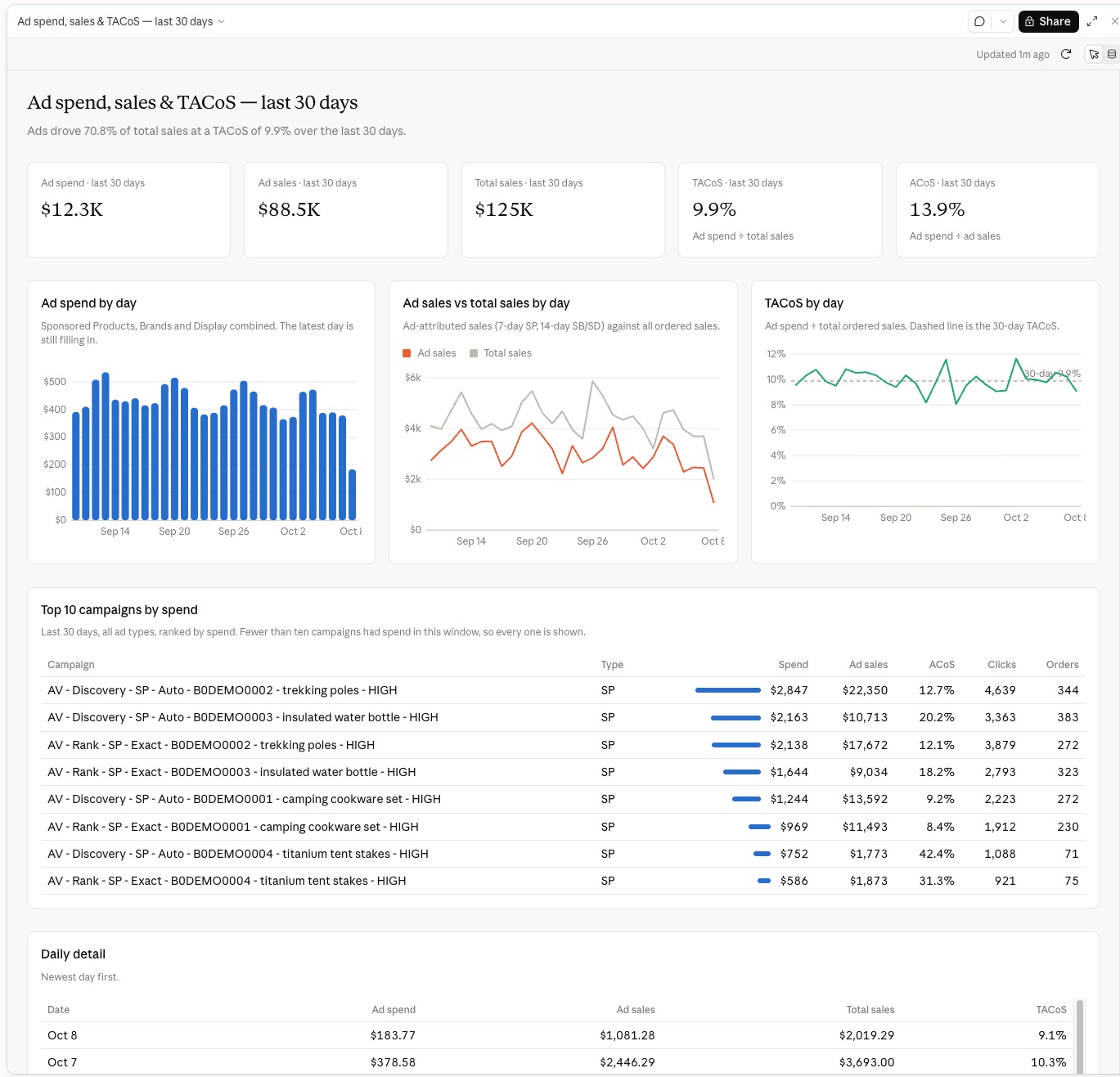Screen dimensions: 1120x1077
Task: Select the Discovery Auto titanium tent stakes campaign
Action: point(563,854)
